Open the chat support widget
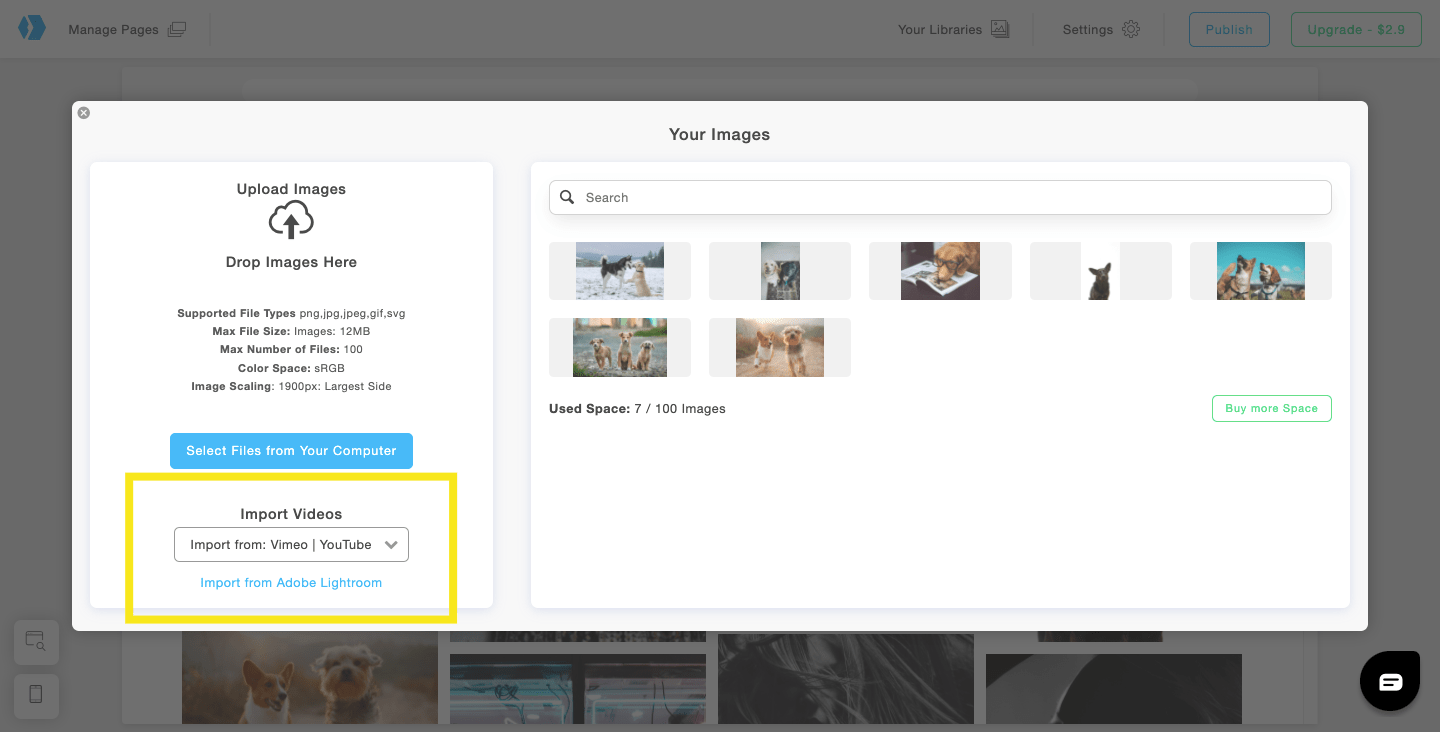Image resolution: width=1440 pixels, height=732 pixels. click(1390, 681)
